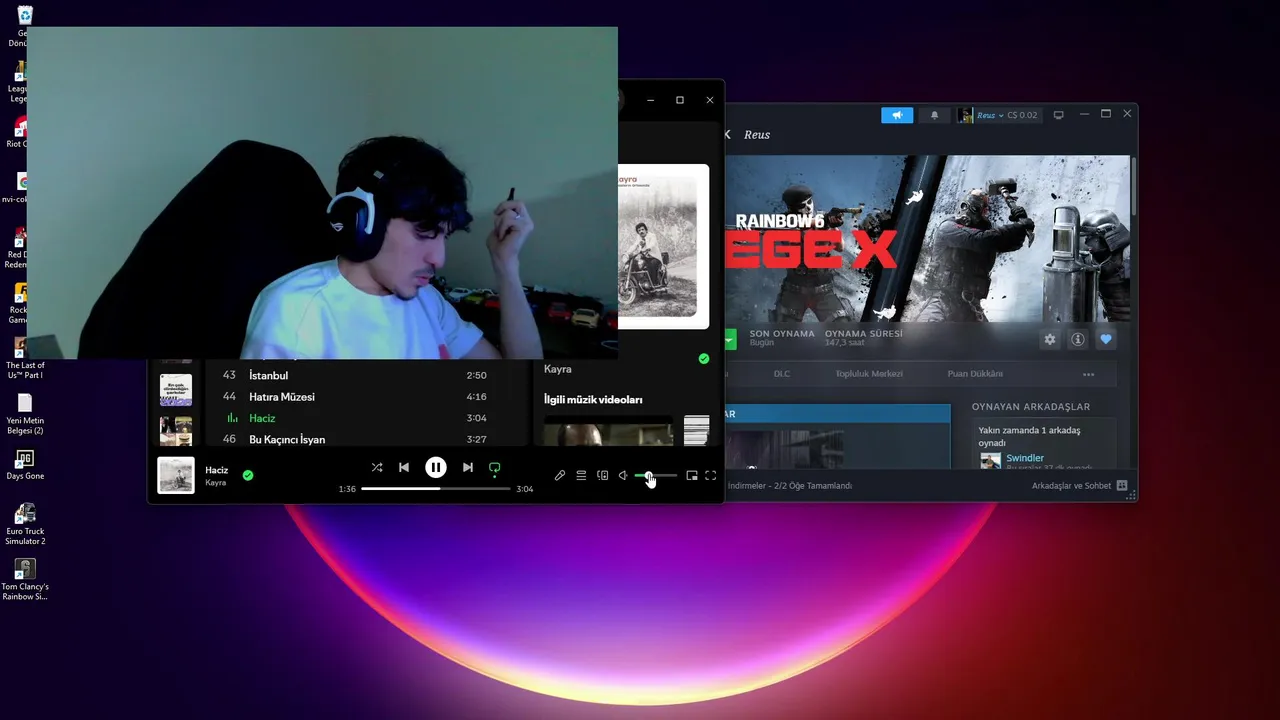Open Kayra artist name in Spotify side panel

coord(558,369)
